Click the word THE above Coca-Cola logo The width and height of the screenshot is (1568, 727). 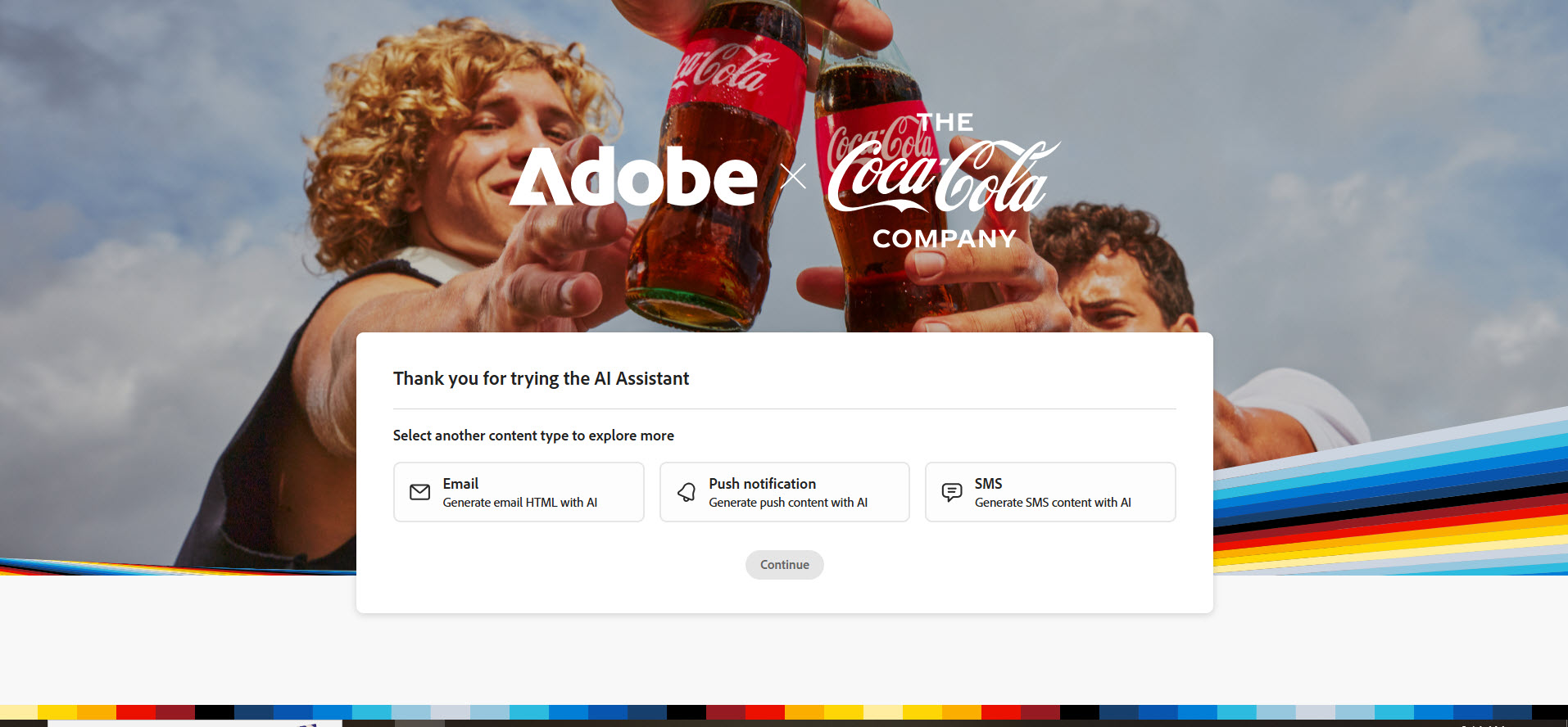pyautogui.click(x=945, y=123)
